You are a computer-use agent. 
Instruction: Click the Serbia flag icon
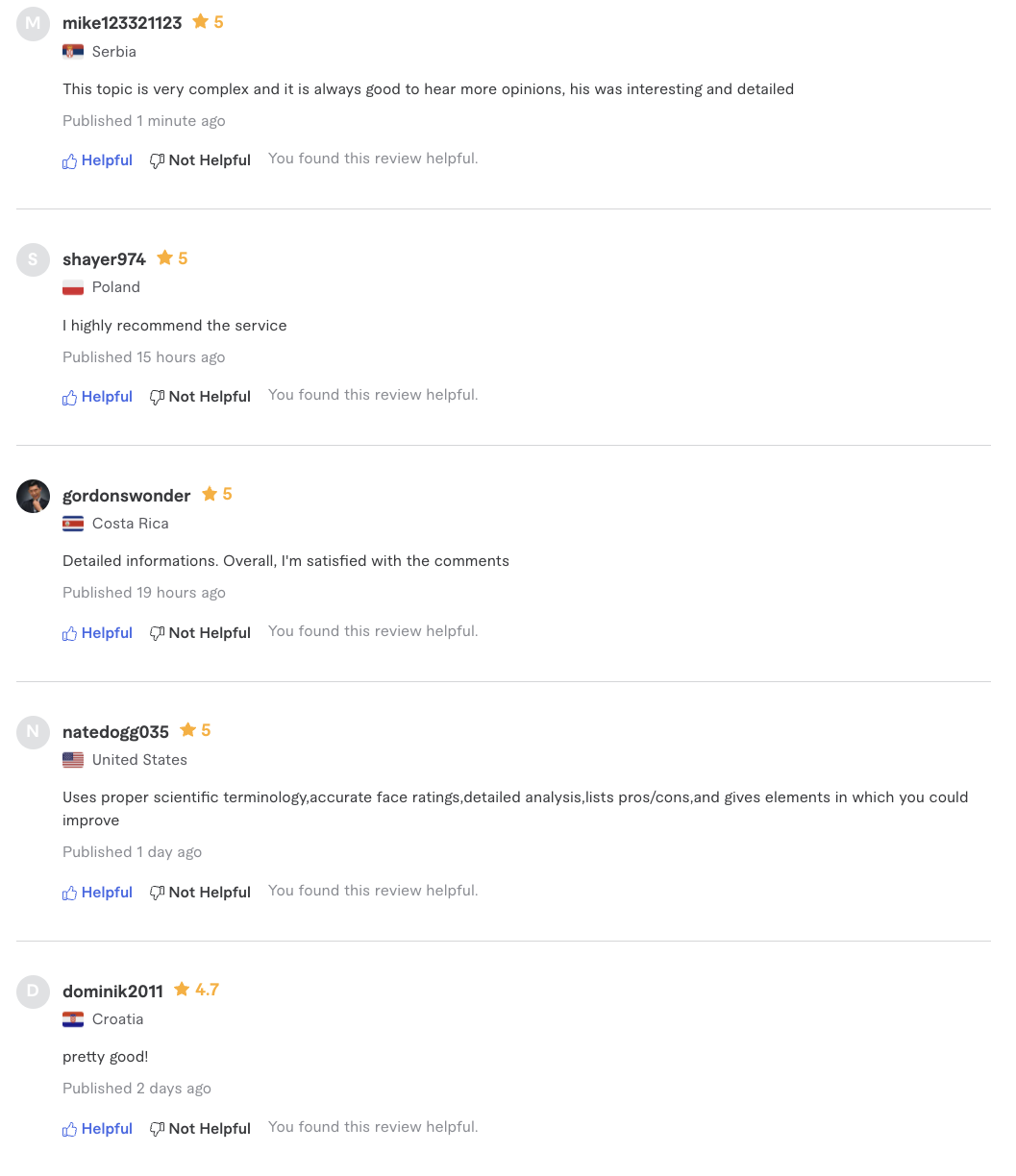pos(73,52)
